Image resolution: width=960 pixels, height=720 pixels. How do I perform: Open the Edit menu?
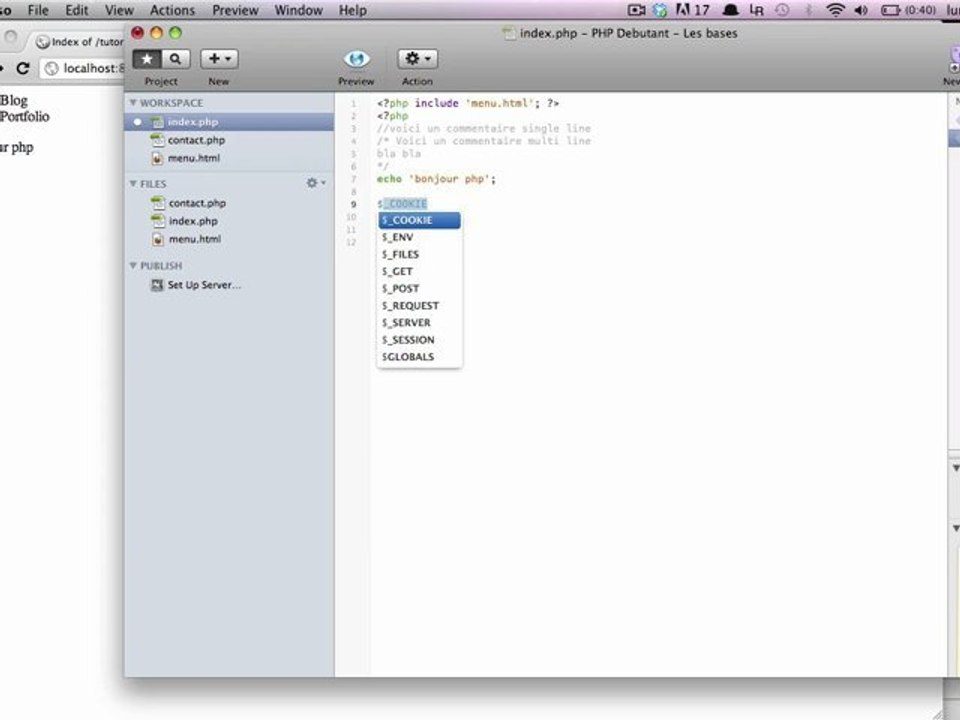[77, 10]
